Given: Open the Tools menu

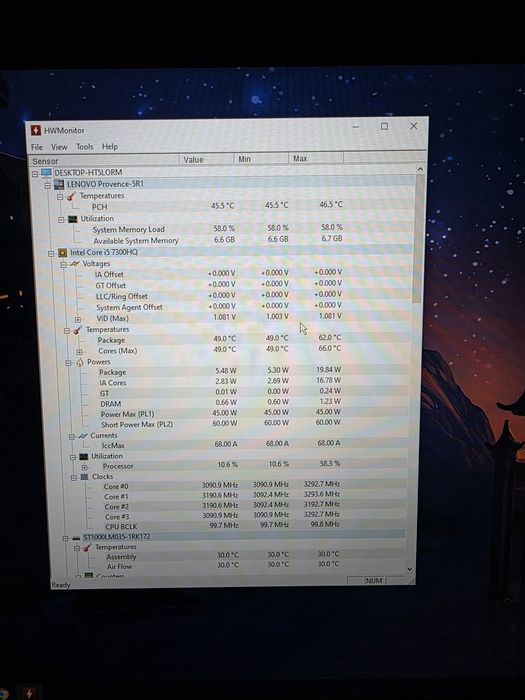Looking at the screenshot, I should click(x=84, y=146).
